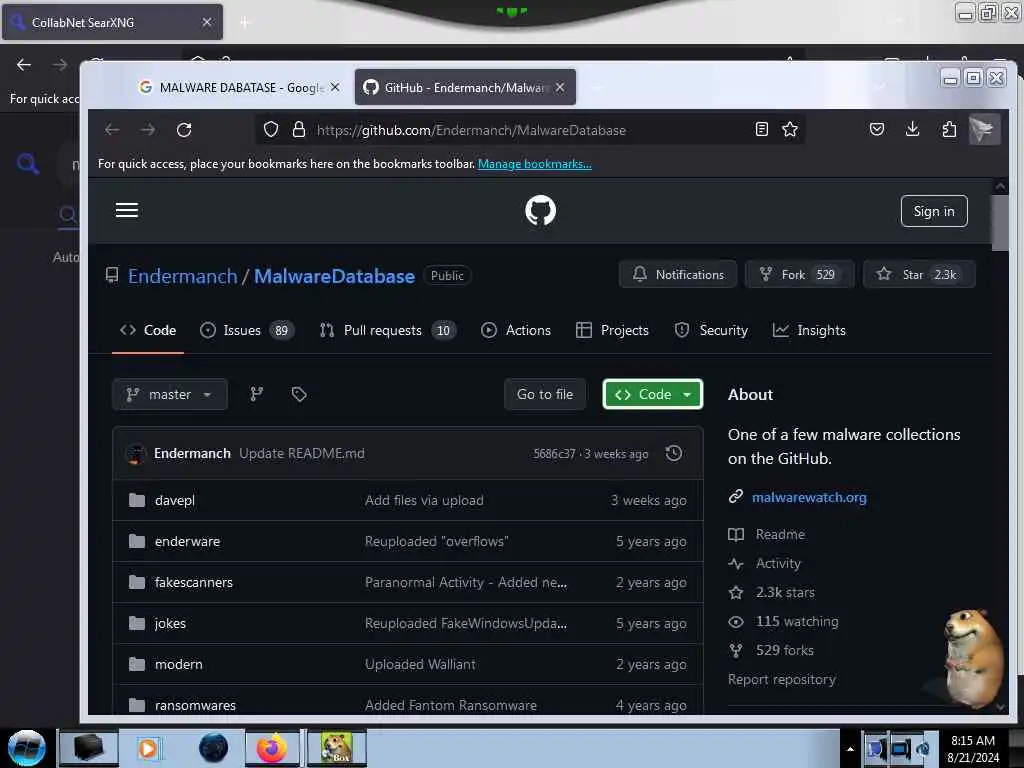
Task: Close the GitHub Endermanch browser tab
Action: [x=560, y=87]
